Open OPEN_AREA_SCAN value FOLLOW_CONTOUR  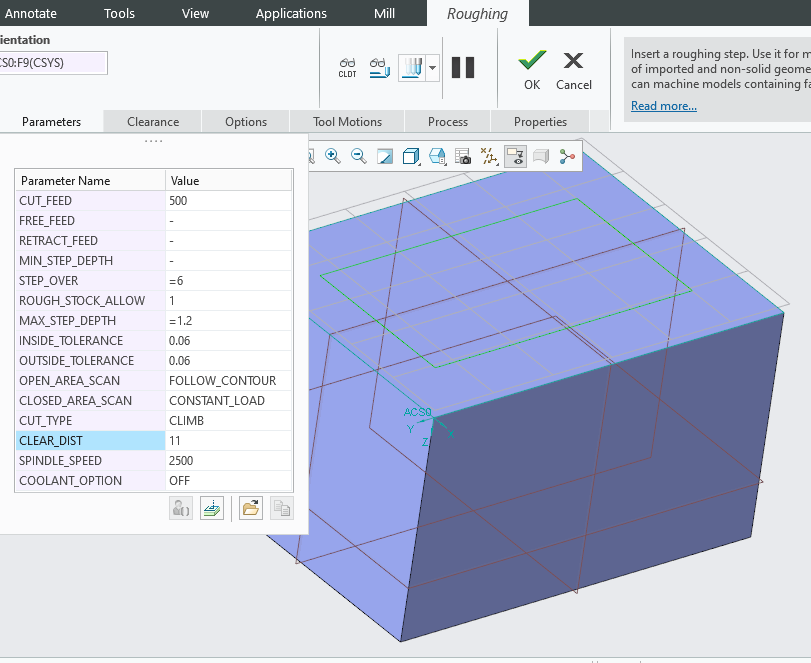click(229, 381)
